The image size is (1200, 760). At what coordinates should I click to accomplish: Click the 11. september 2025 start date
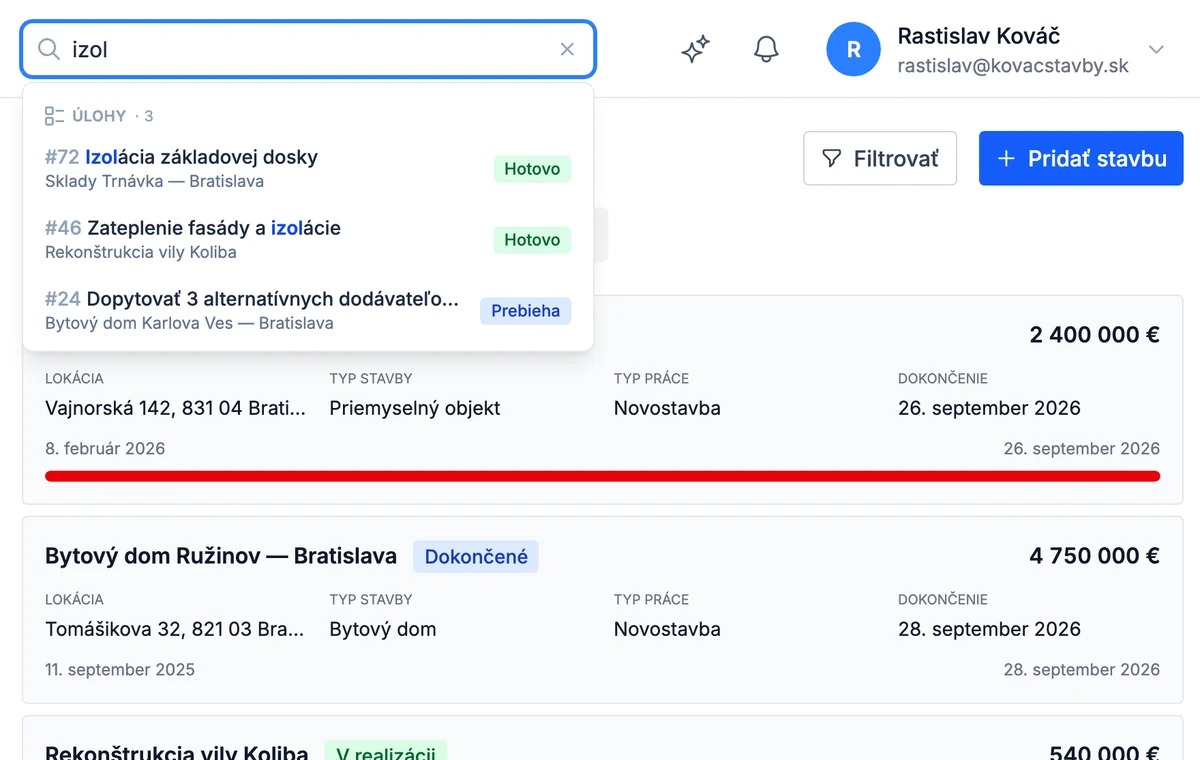120,669
